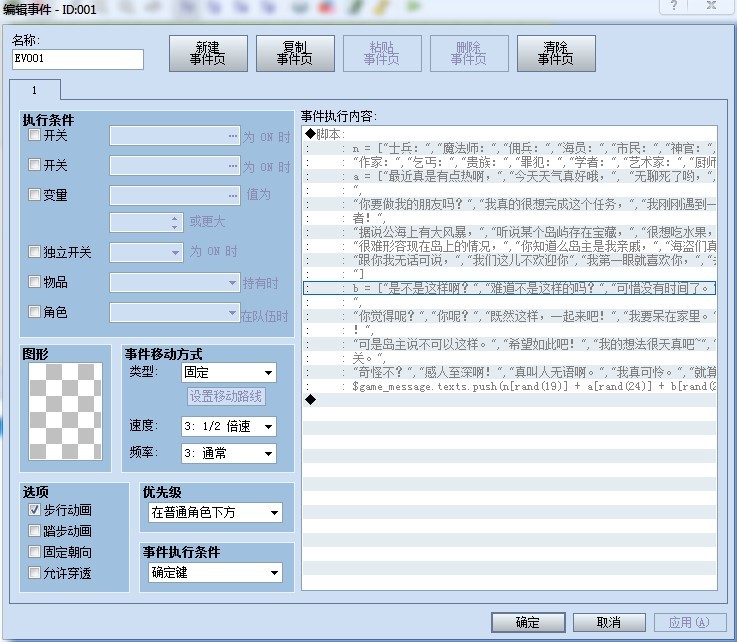Open the 独立开关 selection dropdown
Viewport: 737px width, 642px height.
[146, 252]
